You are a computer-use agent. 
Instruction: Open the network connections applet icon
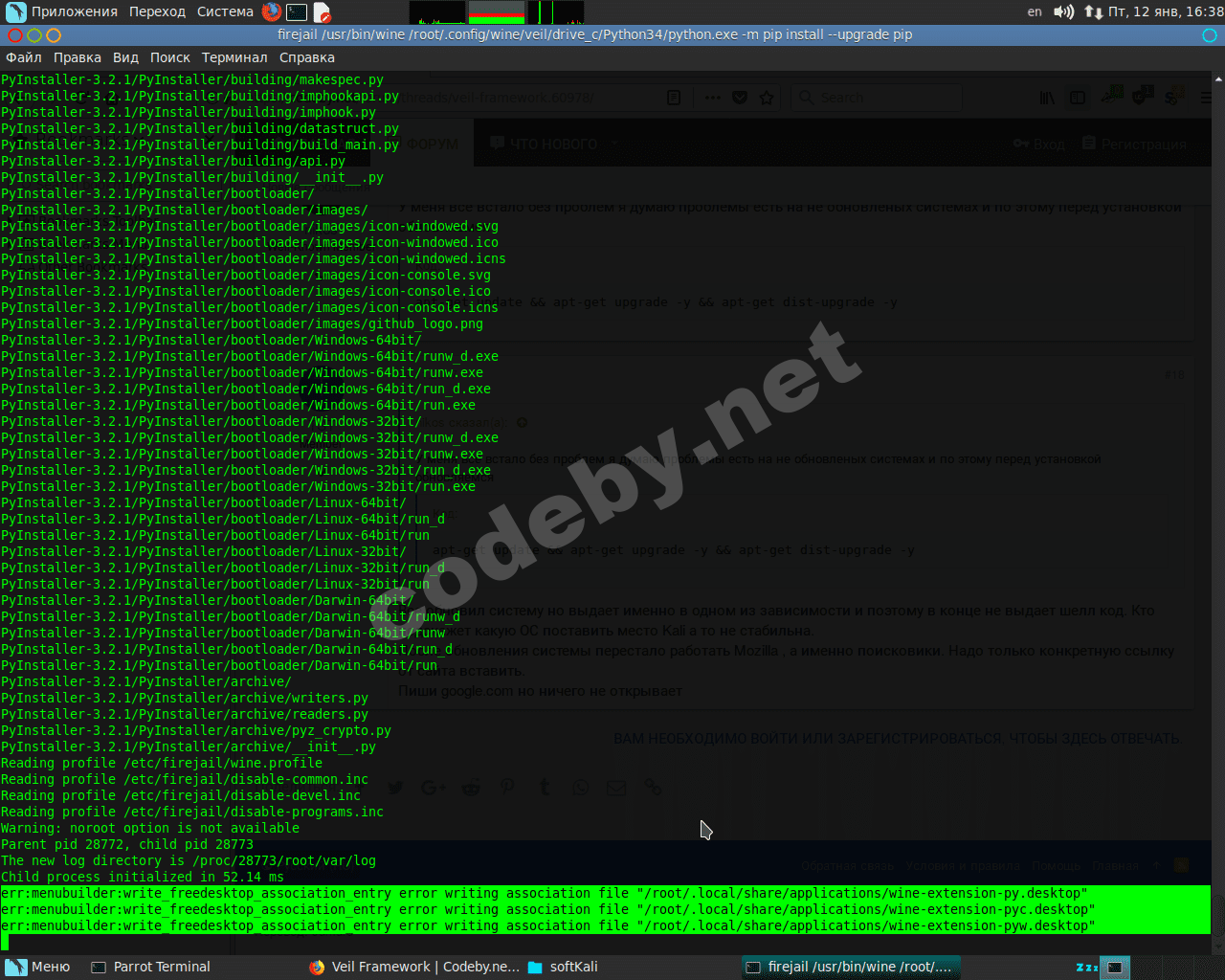(1093, 12)
